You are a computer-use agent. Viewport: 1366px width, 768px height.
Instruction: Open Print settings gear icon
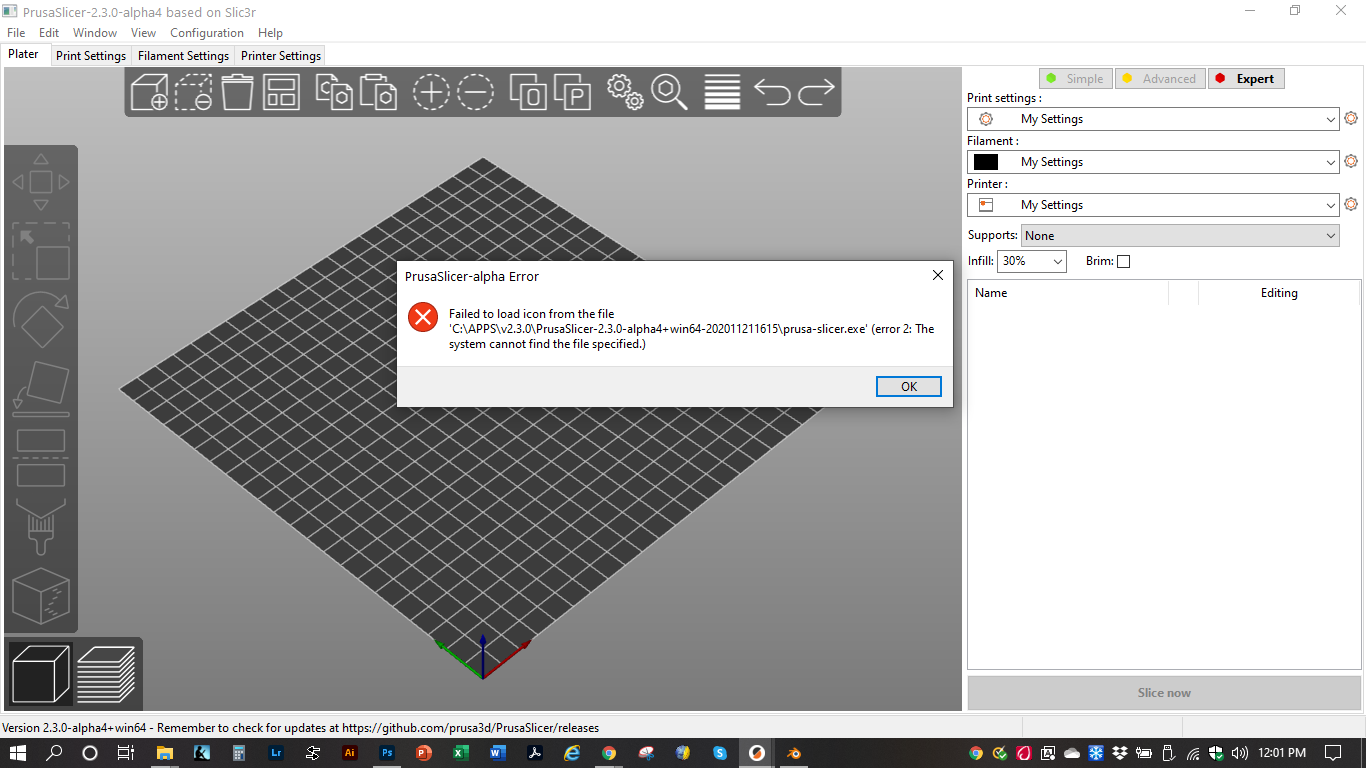pos(1352,118)
